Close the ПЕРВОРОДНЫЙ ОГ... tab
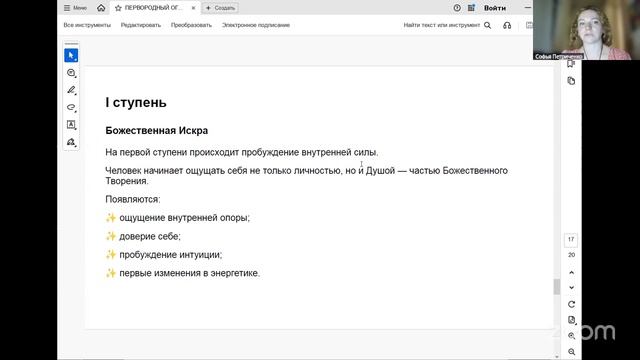This screenshot has width=640, height=360. pyautogui.click(x=193, y=8)
